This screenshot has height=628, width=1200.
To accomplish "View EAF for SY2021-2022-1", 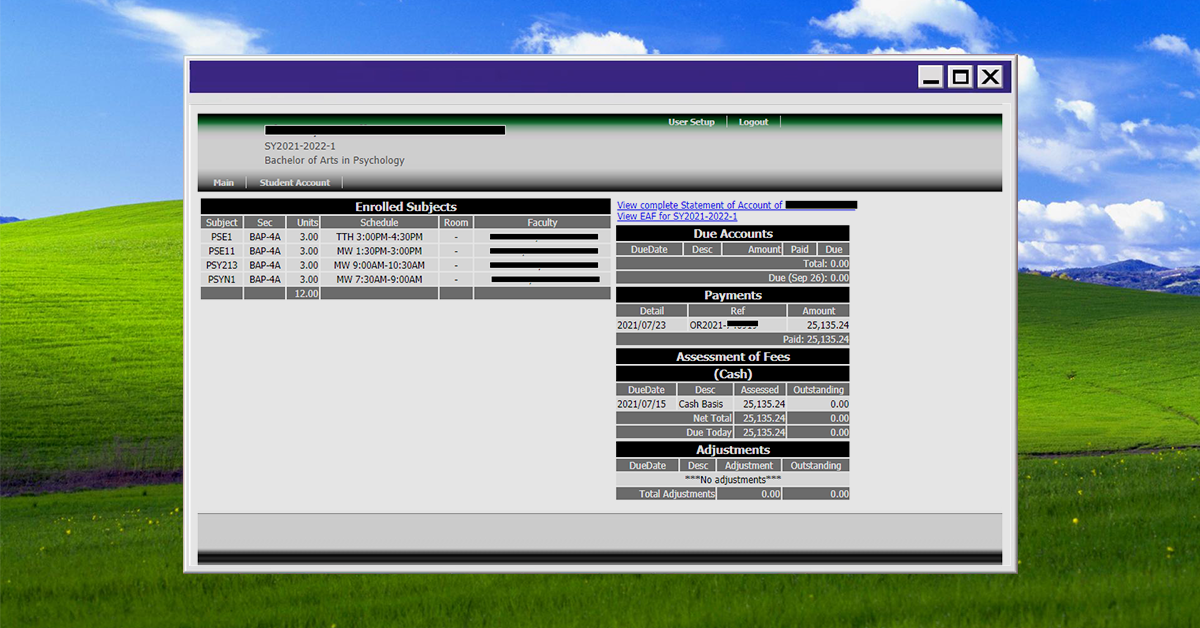I will tap(677, 216).
